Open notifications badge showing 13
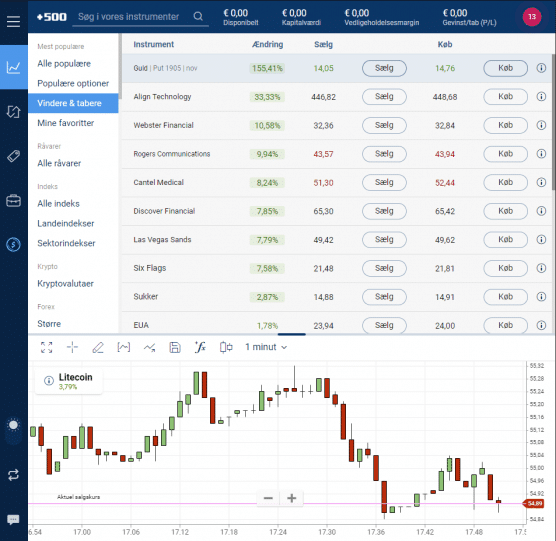Screen dimensions: 556x541 point(532,17)
